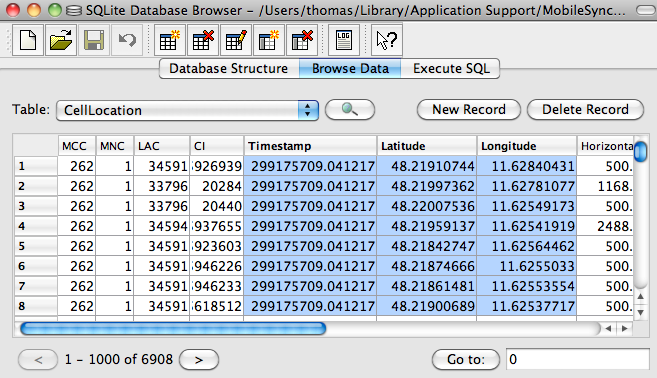Click the scroll down arrow
657x378 pixels.
click(641, 312)
